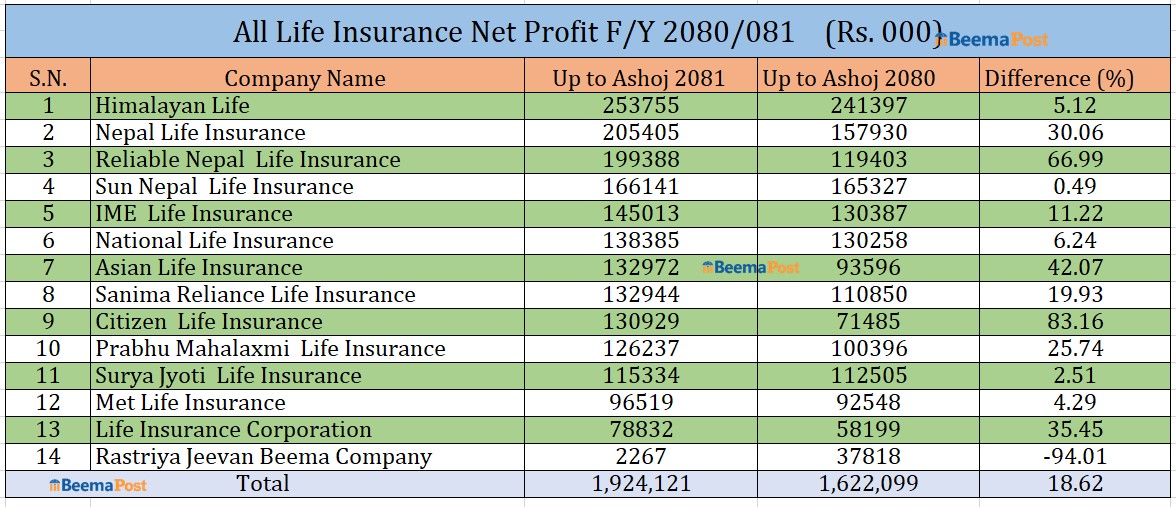Click the 'S.N.' header cell
This screenshot has width=1176, height=507.
[x=48, y=78]
